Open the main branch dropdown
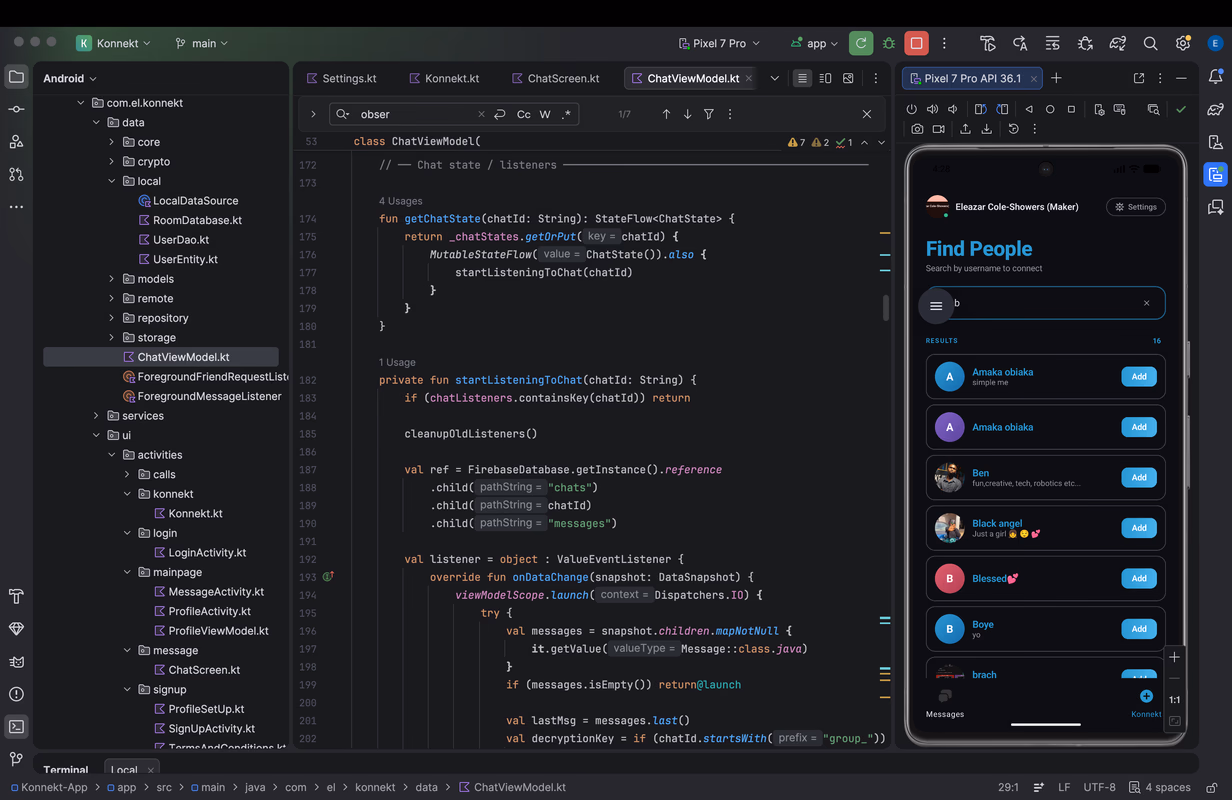This screenshot has height=800, width=1232. [201, 43]
